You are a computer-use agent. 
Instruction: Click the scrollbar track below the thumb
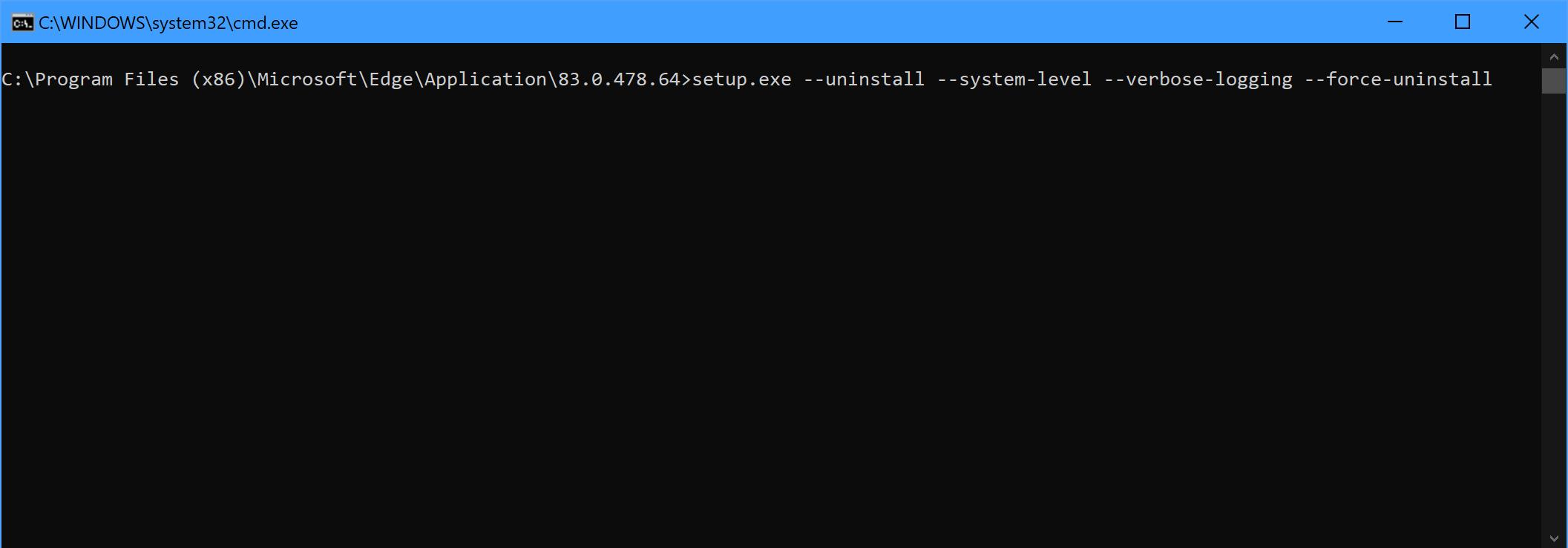click(1554, 297)
